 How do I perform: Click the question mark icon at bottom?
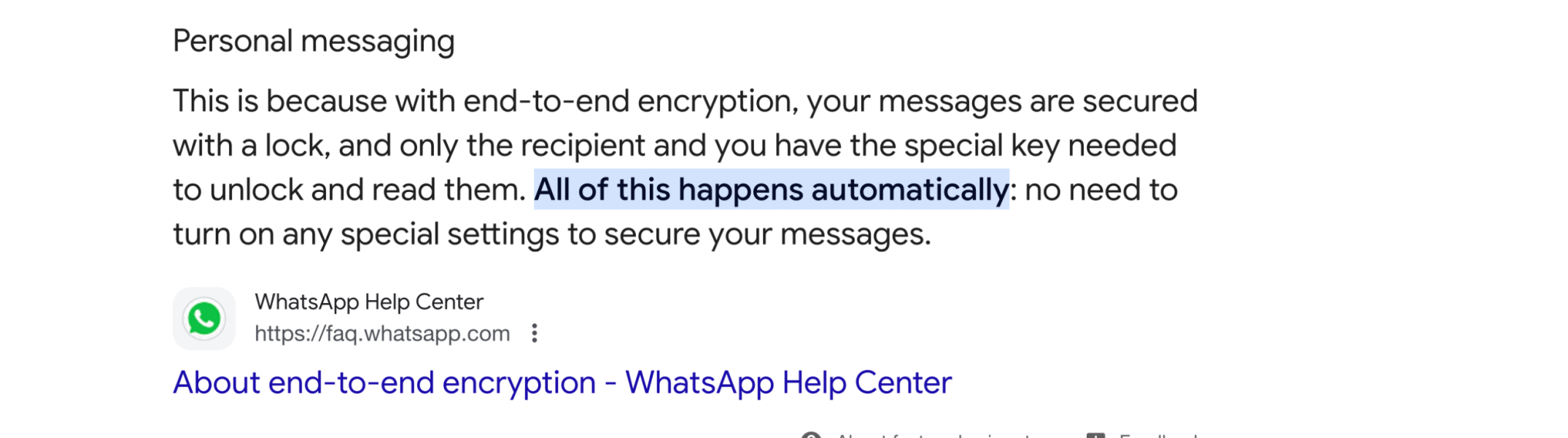[x=810, y=434]
